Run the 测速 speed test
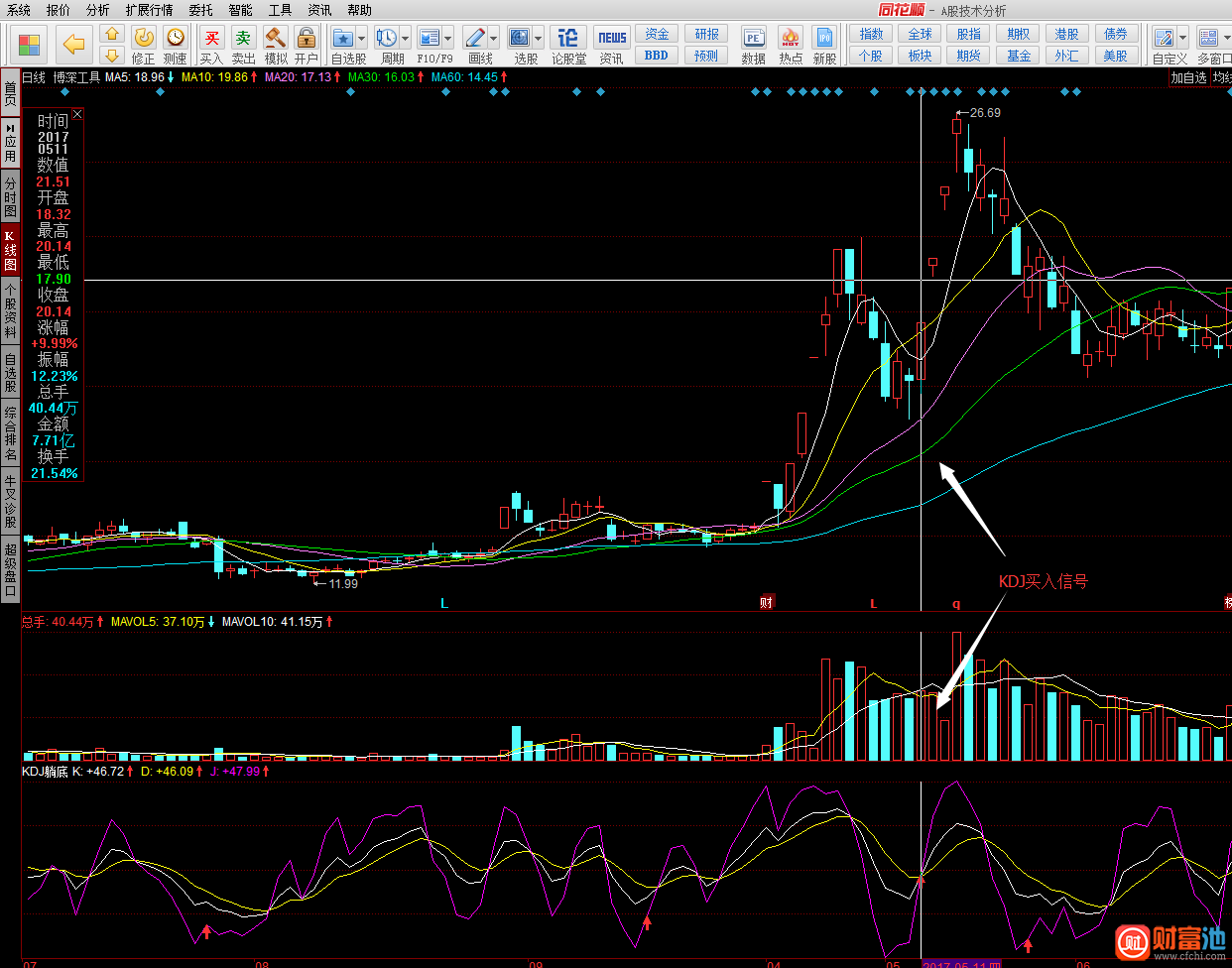This screenshot has width=1232, height=968. 176,45
